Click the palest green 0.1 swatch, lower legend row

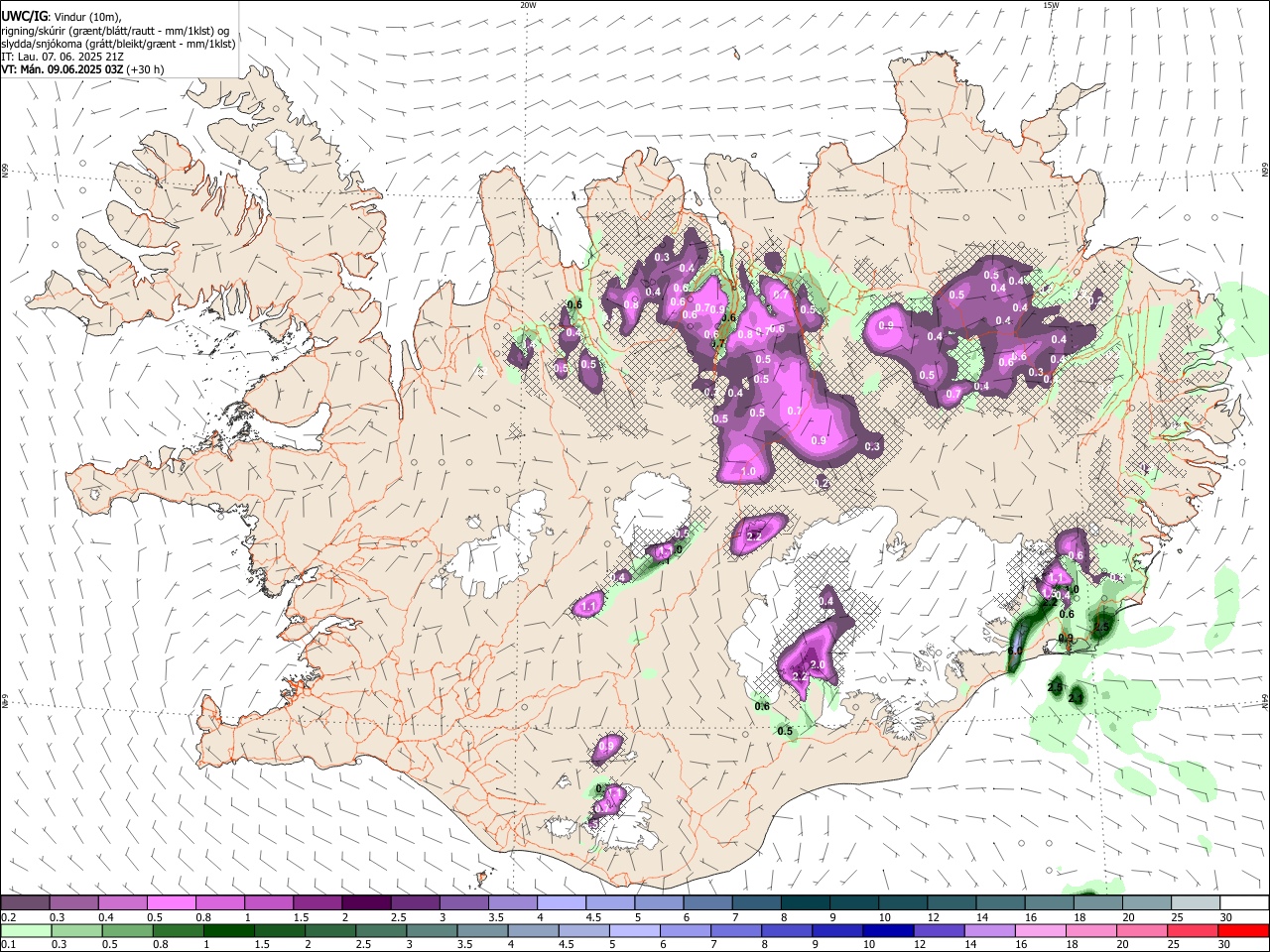[x=26, y=931]
